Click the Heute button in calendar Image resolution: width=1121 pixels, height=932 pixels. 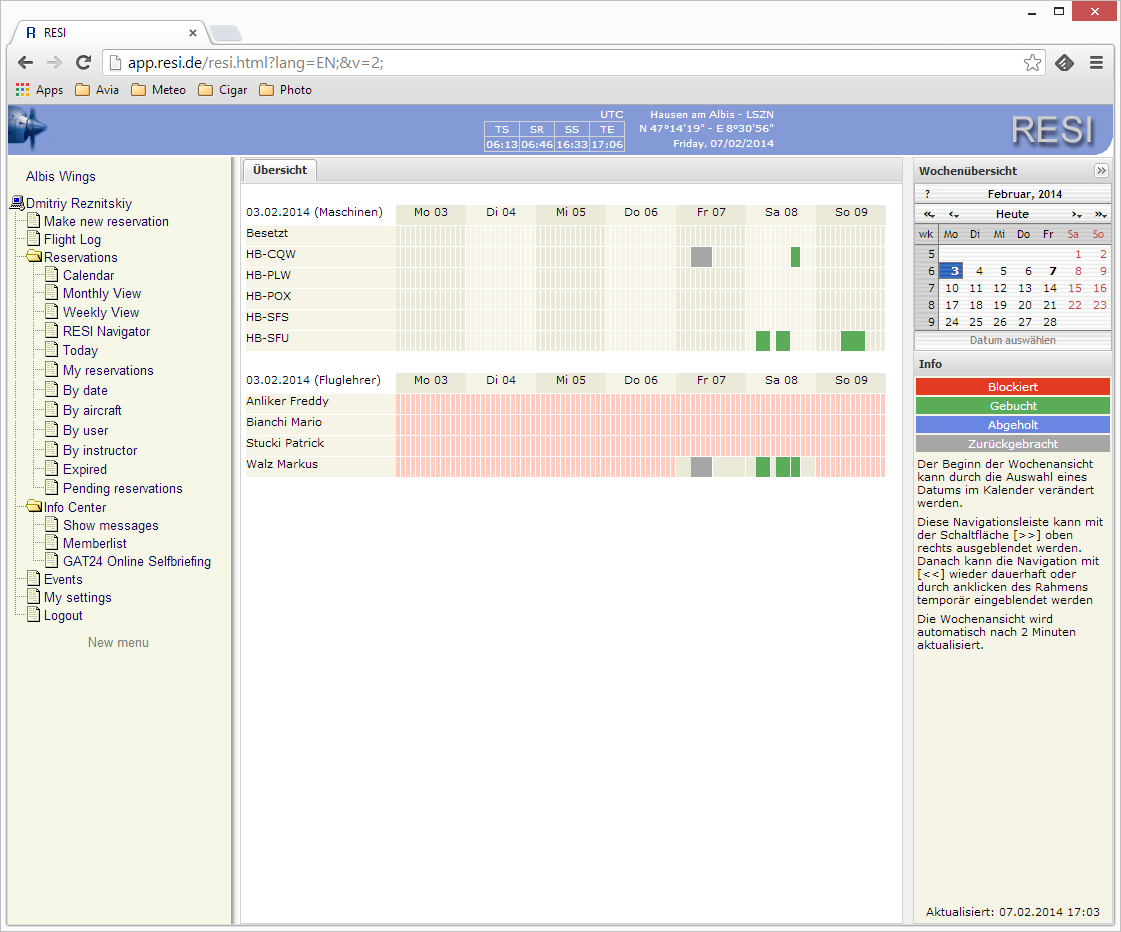1012,214
